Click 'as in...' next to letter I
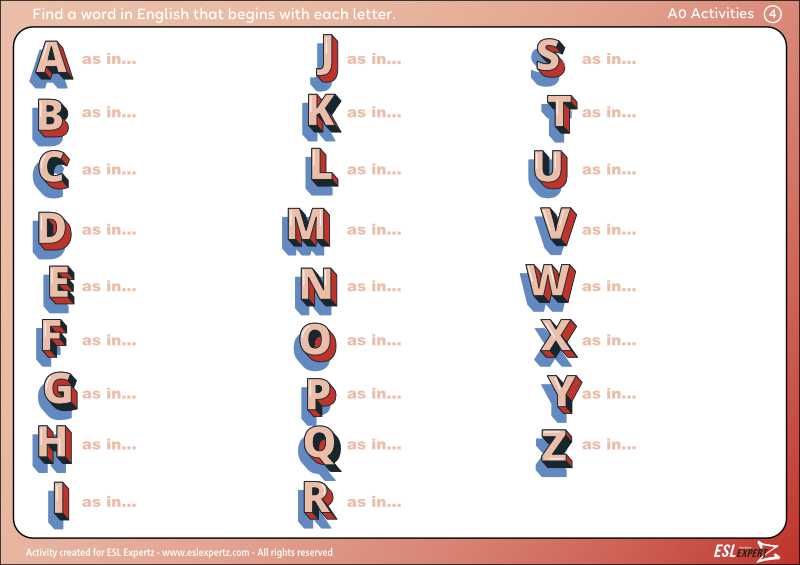This screenshot has height=565, width=800. (x=109, y=502)
